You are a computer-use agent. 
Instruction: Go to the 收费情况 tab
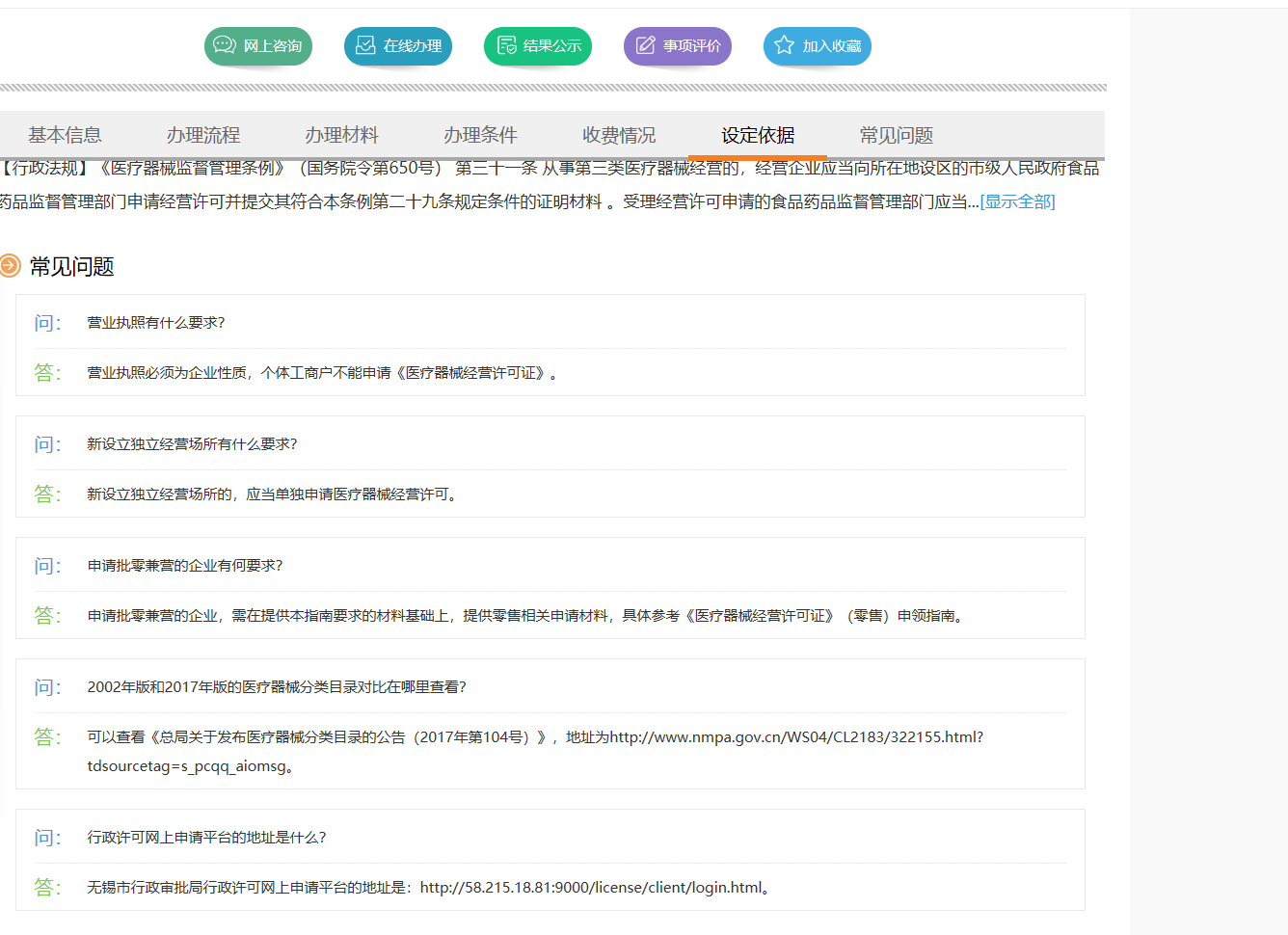click(x=620, y=135)
